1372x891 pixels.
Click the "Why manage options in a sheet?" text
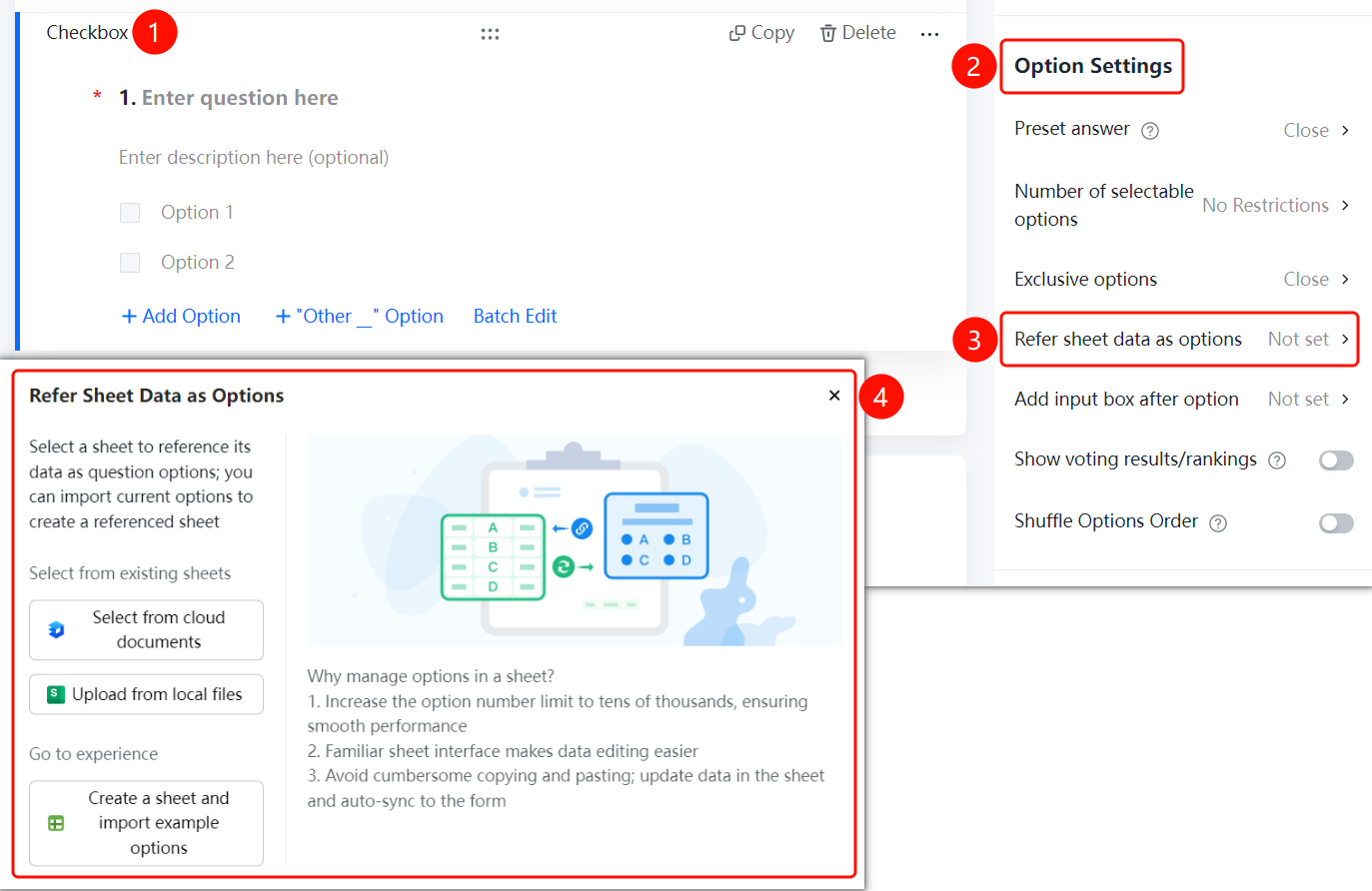click(431, 676)
